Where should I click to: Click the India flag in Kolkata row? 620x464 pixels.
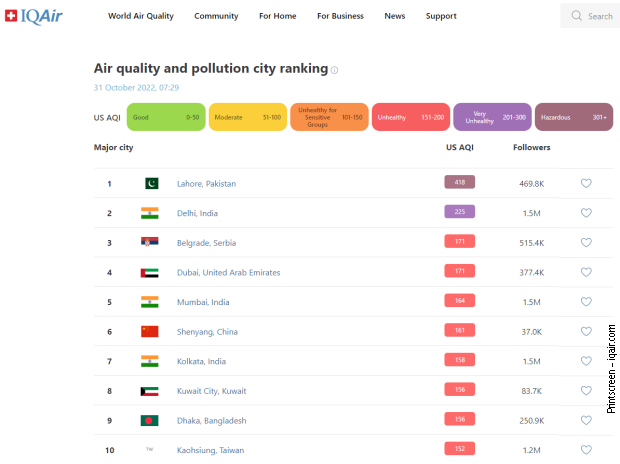click(x=149, y=361)
